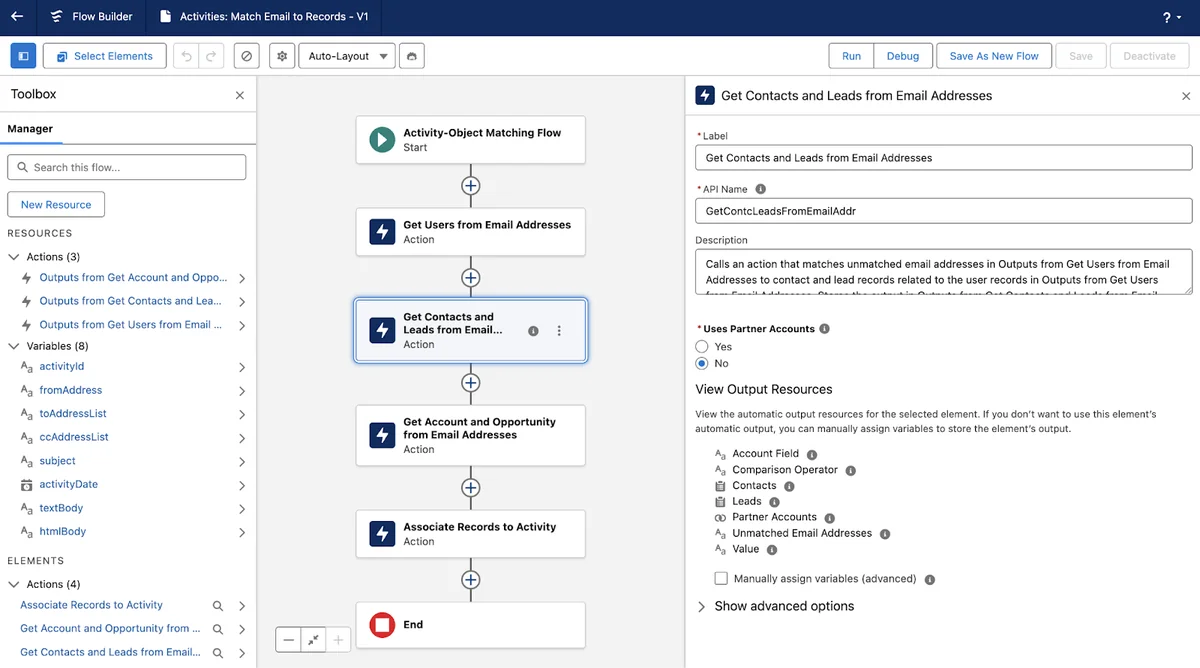
Task: Zoom in the canvas
Action: tap(338, 640)
